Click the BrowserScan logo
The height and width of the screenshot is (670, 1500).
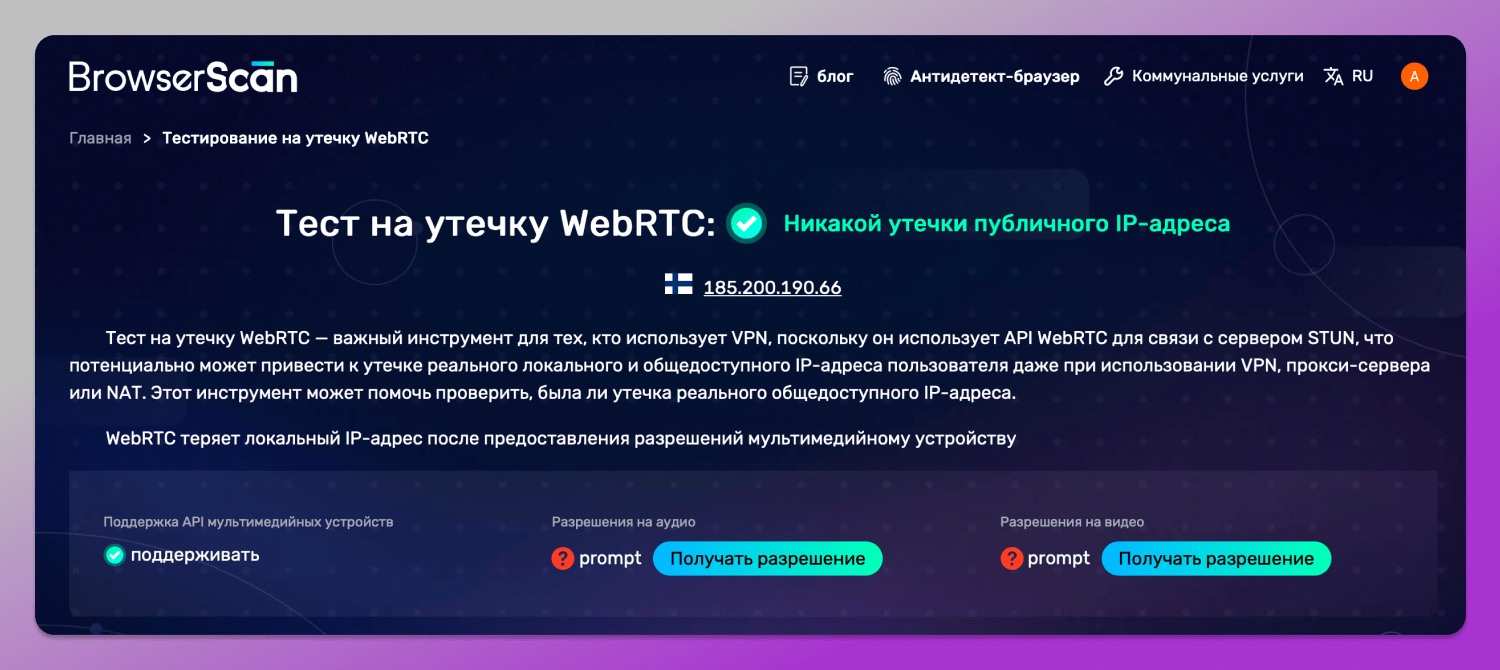tap(183, 75)
